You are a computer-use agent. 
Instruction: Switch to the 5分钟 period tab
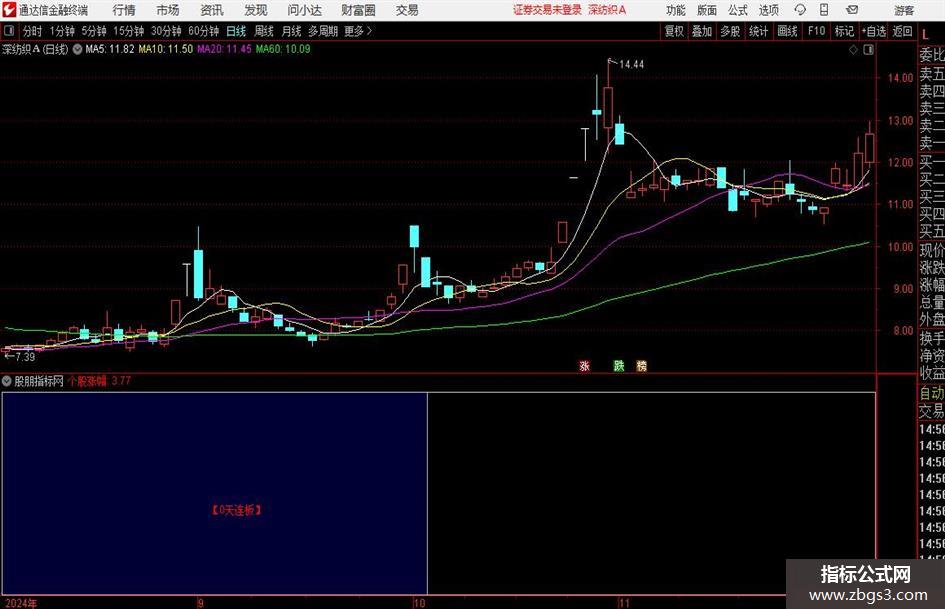(x=93, y=31)
